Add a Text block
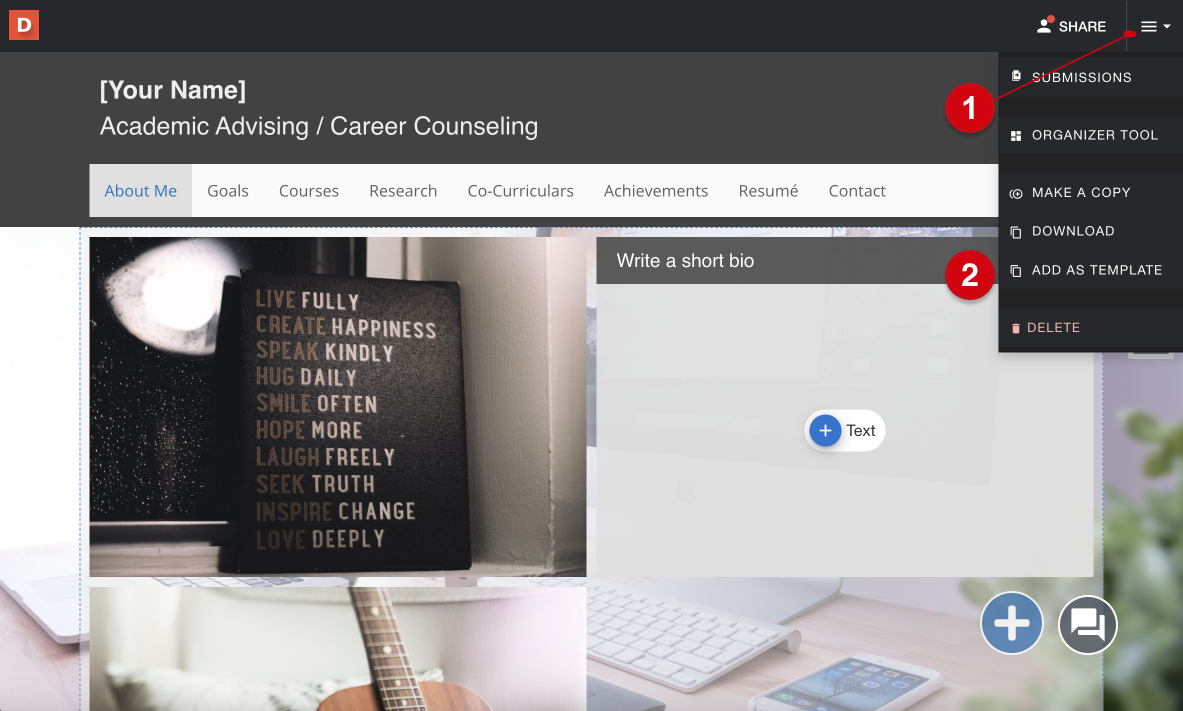This screenshot has width=1183, height=711. 844,430
